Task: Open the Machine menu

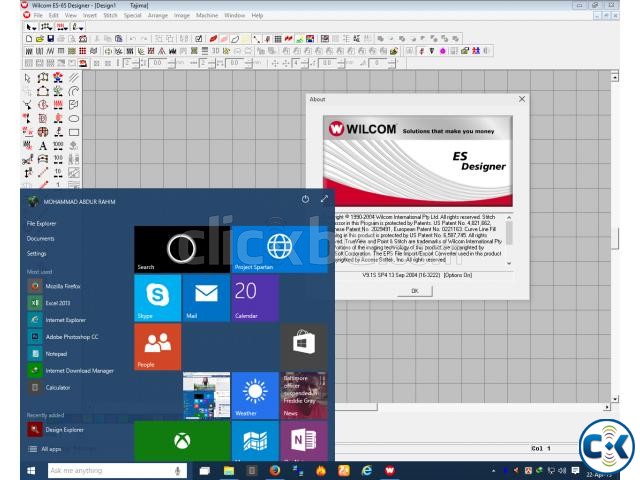Action: (x=206, y=16)
